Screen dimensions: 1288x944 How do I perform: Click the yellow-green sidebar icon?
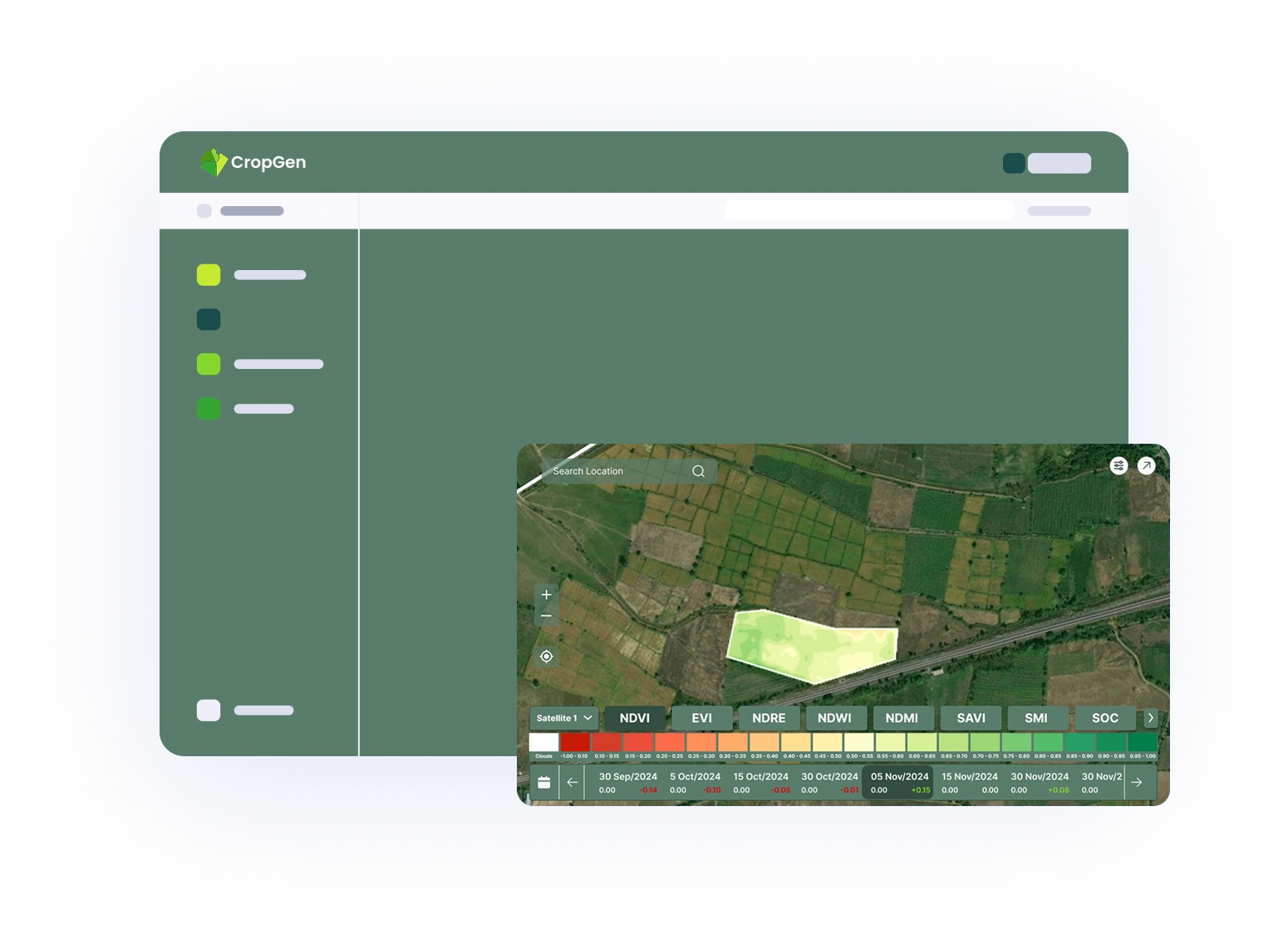click(209, 275)
